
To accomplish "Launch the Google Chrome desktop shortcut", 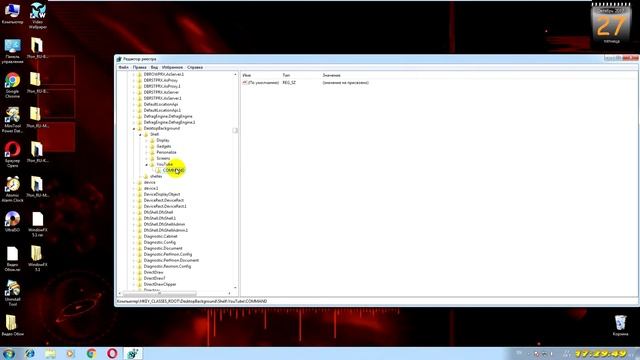I will 12,85.
